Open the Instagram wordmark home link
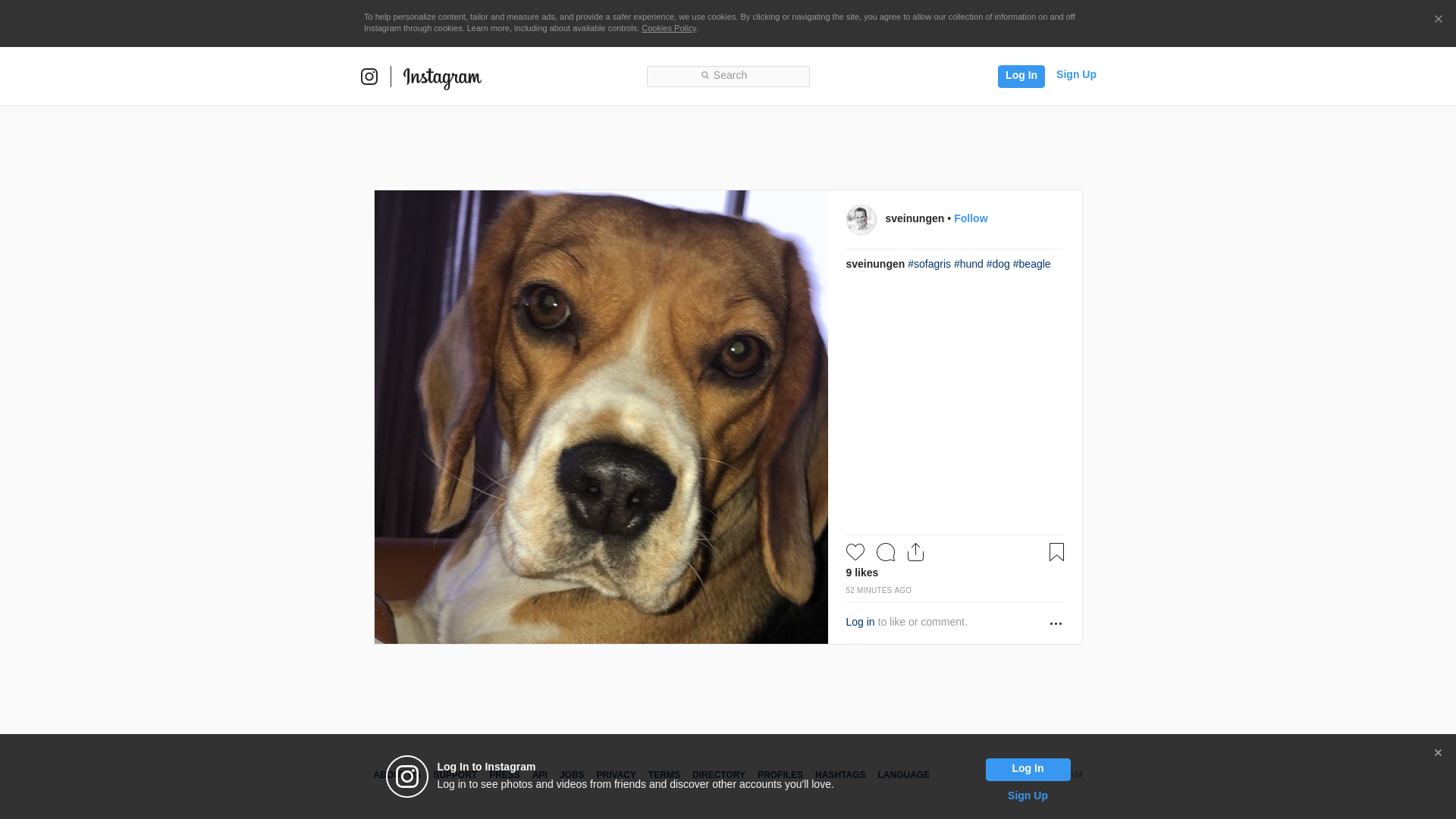 click(442, 77)
